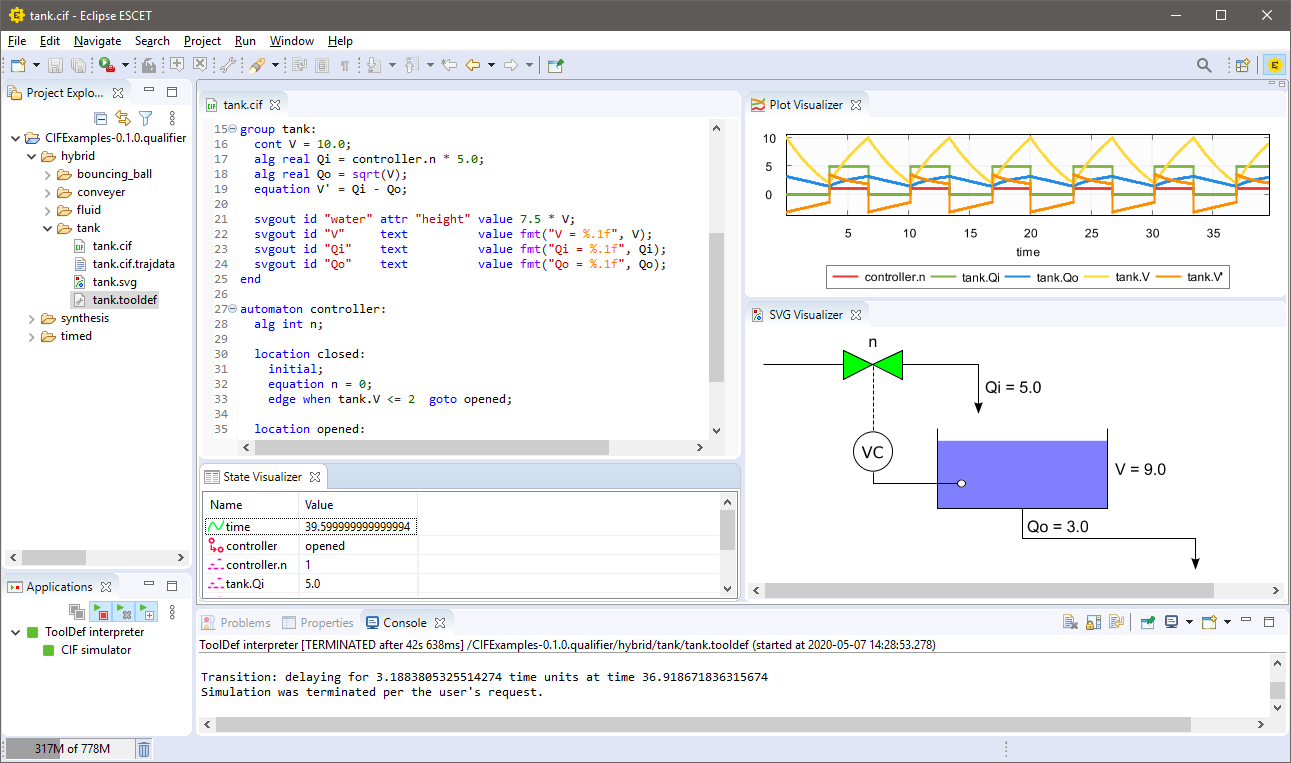This screenshot has height=763, width=1291.
Task: Run the tank simulation with the Run button
Action: pyautogui.click(x=107, y=64)
